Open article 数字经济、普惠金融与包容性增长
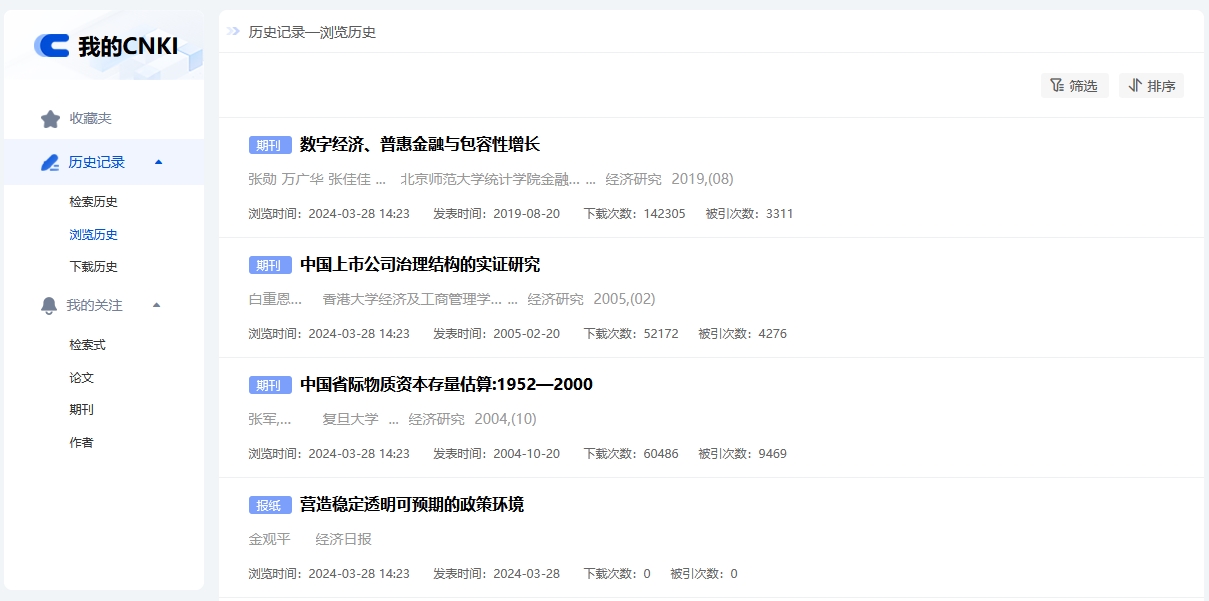The height and width of the screenshot is (601, 1209). tap(419, 145)
